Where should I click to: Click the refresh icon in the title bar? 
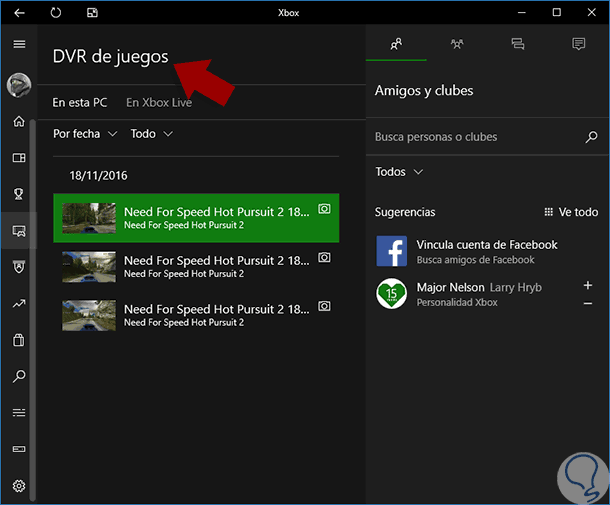(56, 13)
